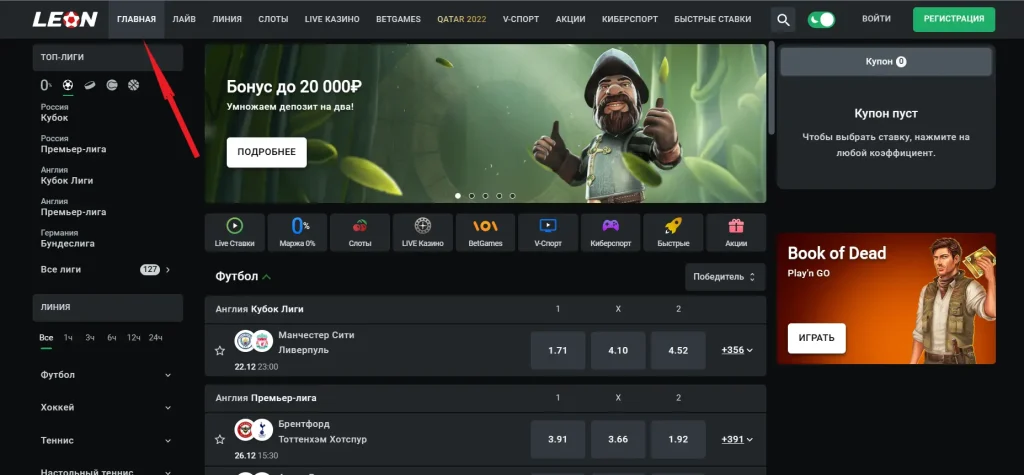
Task: Open the Акции gift tile
Action: [x=736, y=233]
